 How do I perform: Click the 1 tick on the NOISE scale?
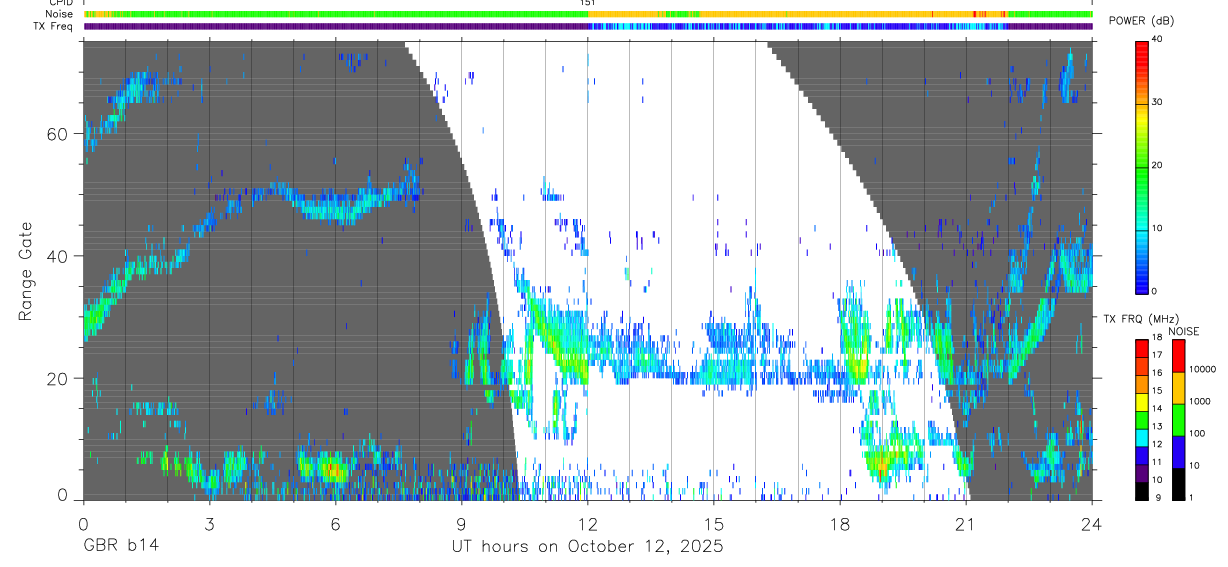[x=1192, y=498]
